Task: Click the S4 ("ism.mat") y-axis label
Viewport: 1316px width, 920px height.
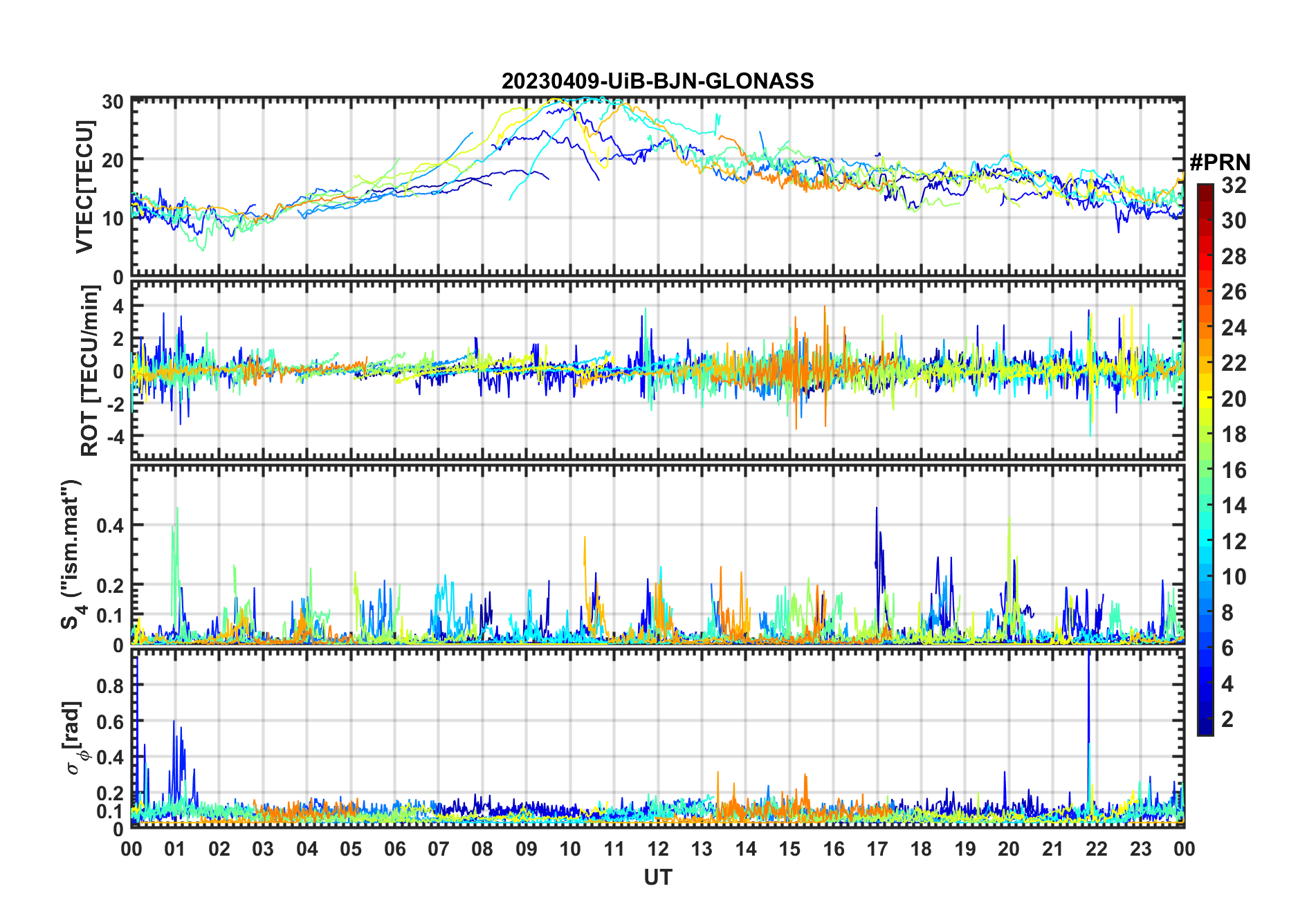Action: [71, 554]
